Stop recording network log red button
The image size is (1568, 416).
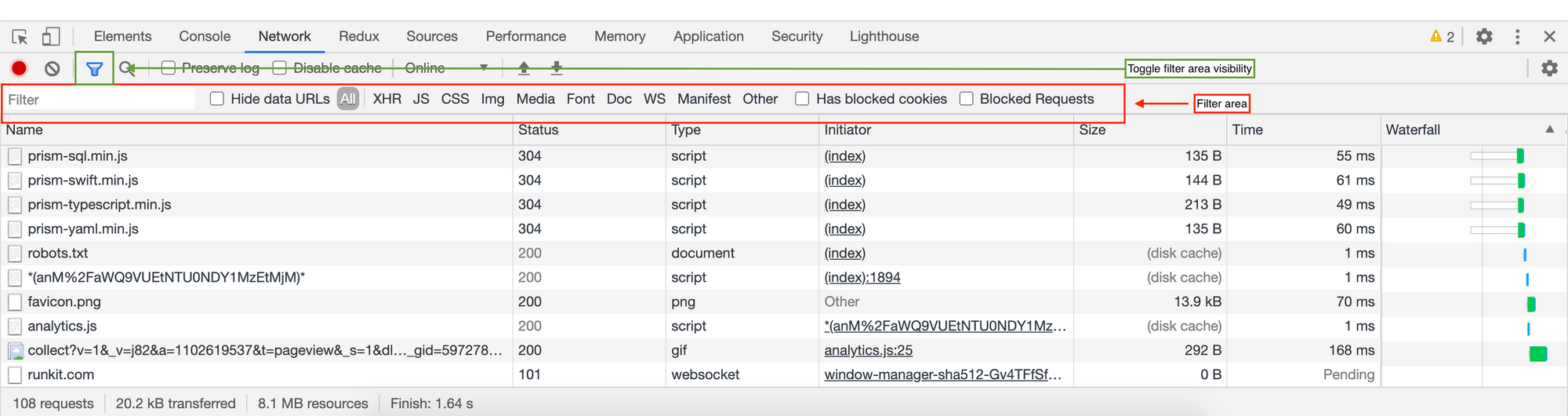click(x=20, y=68)
